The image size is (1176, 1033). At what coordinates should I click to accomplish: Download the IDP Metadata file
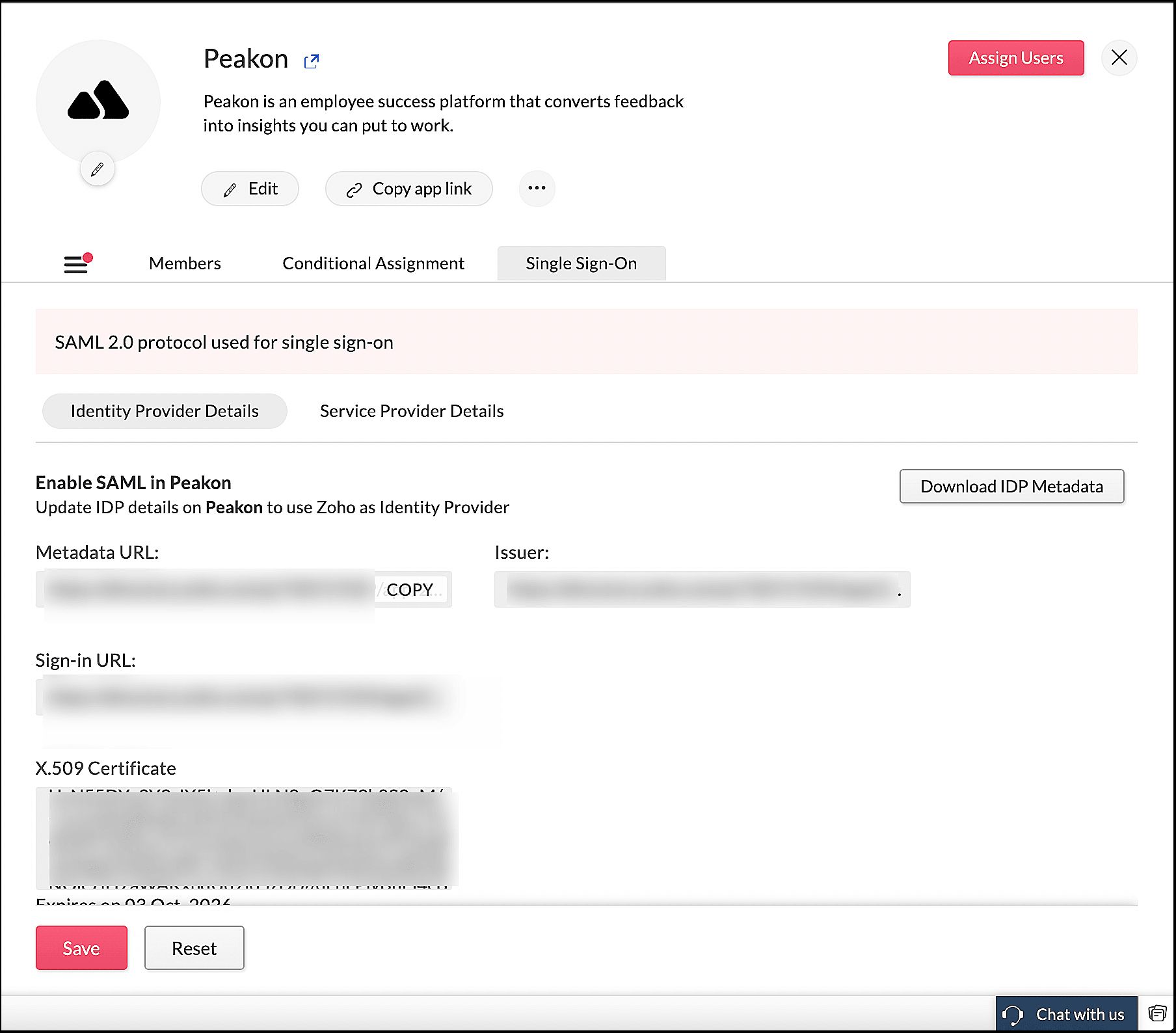(1011, 487)
